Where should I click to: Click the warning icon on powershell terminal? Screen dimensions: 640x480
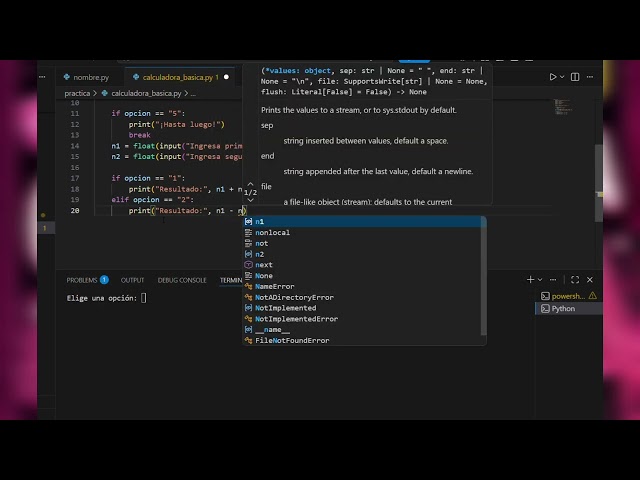click(x=593, y=296)
